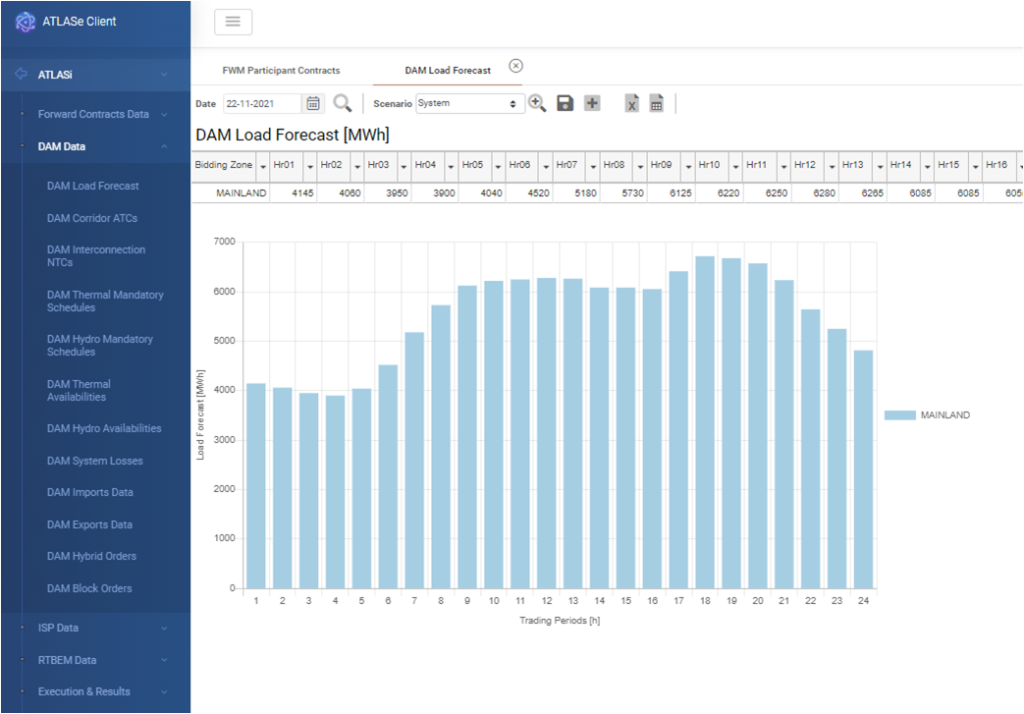Click the floppy disk save icon
Screen dimensions: 1024x714
pyautogui.click(x=565, y=103)
